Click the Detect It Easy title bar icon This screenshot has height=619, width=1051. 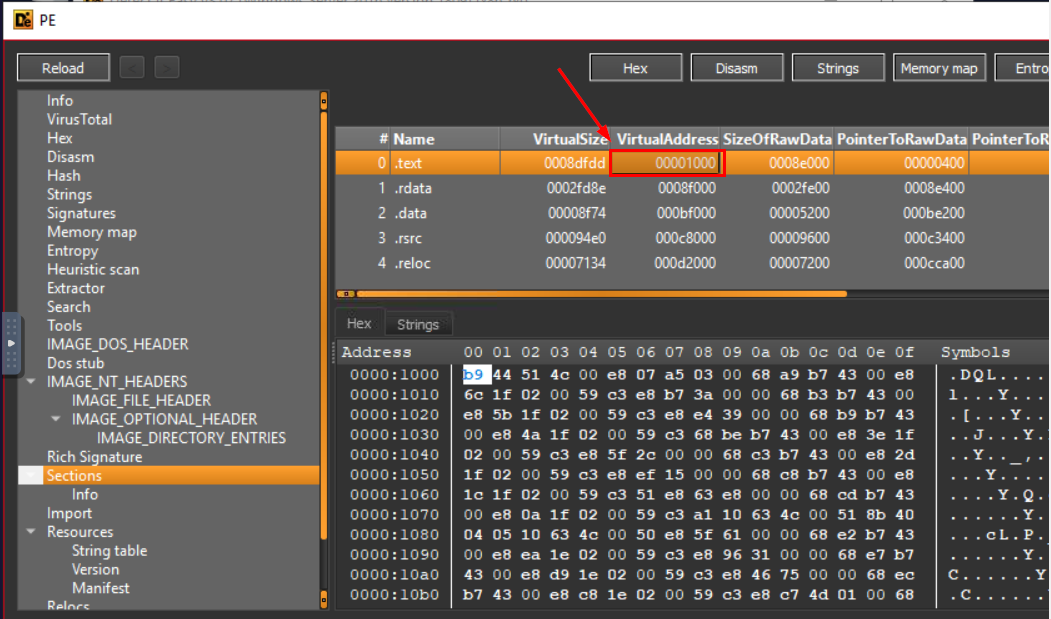tap(21, 19)
